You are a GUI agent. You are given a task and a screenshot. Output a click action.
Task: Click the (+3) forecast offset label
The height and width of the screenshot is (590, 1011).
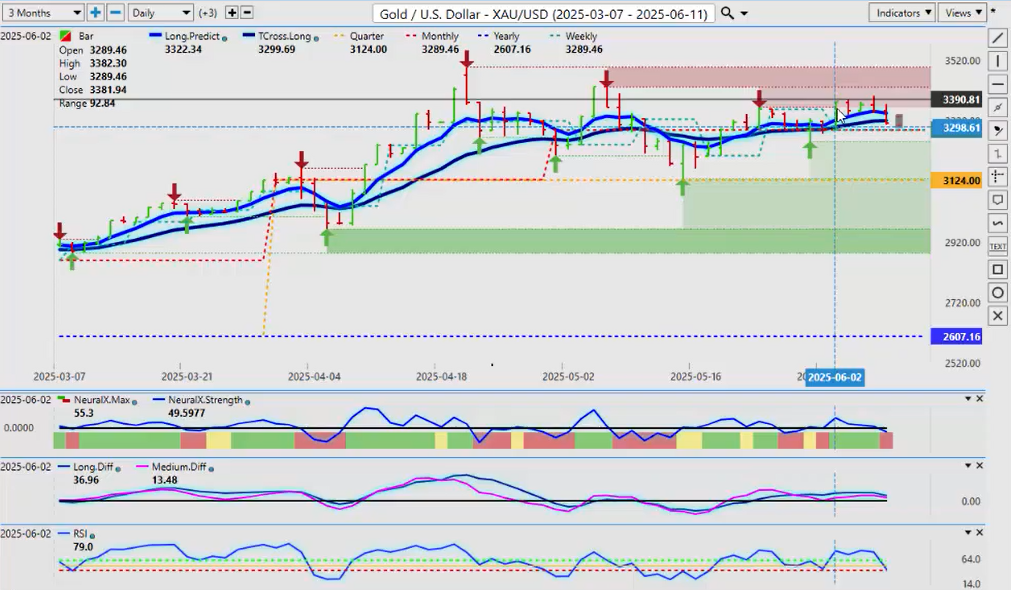click(x=208, y=13)
